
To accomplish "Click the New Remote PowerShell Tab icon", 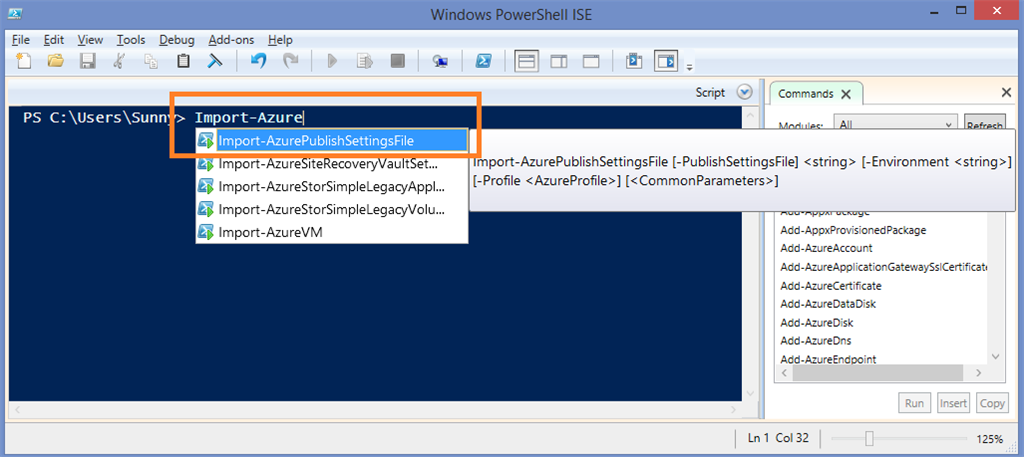I will pyautogui.click(x=440, y=61).
